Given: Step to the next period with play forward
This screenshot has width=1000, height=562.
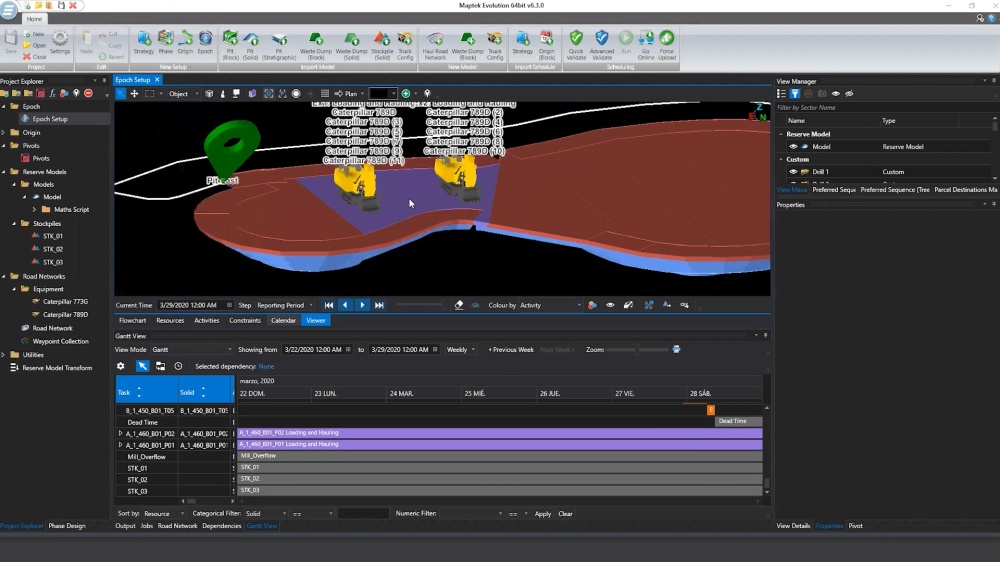Looking at the screenshot, I should pyautogui.click(x=362, y=305).
